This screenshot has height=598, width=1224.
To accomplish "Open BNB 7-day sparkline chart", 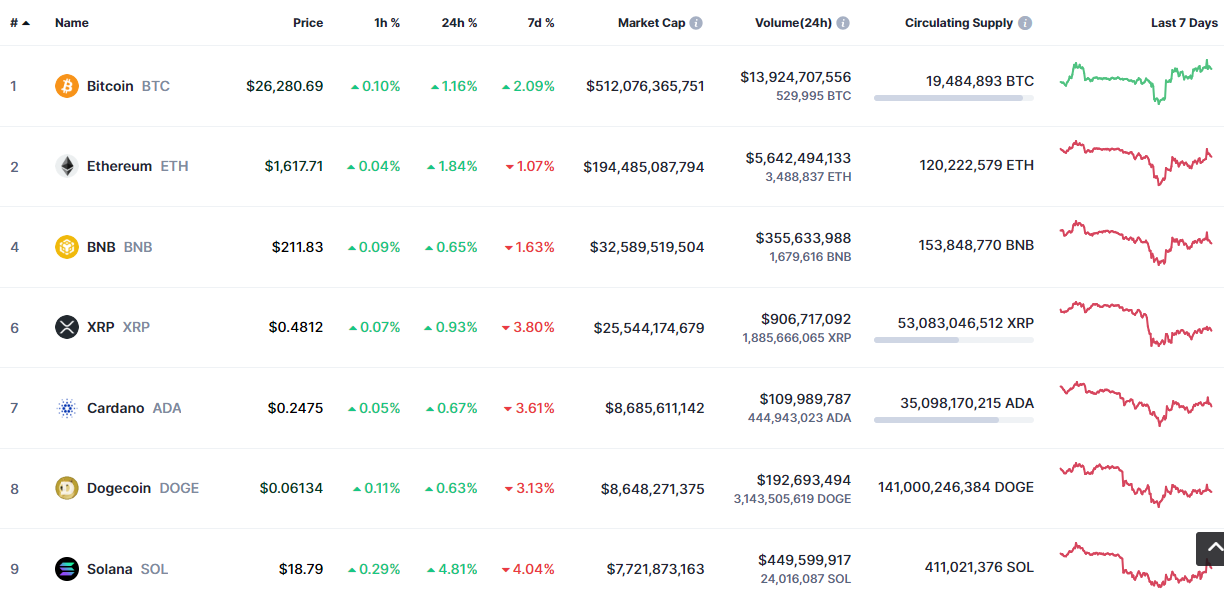I will (1136, 243).
